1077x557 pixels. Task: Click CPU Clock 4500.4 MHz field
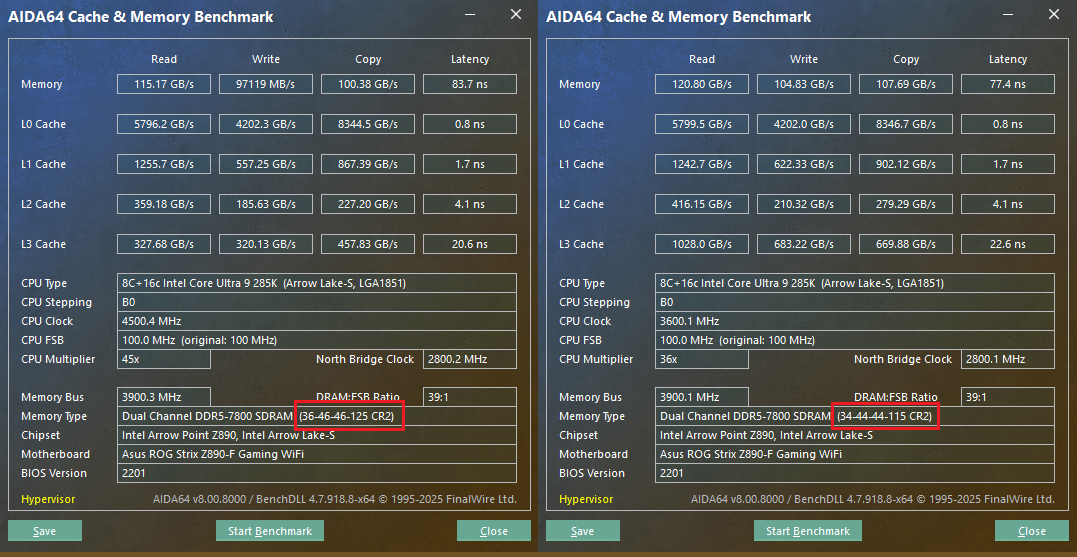(x=317, y=321)
